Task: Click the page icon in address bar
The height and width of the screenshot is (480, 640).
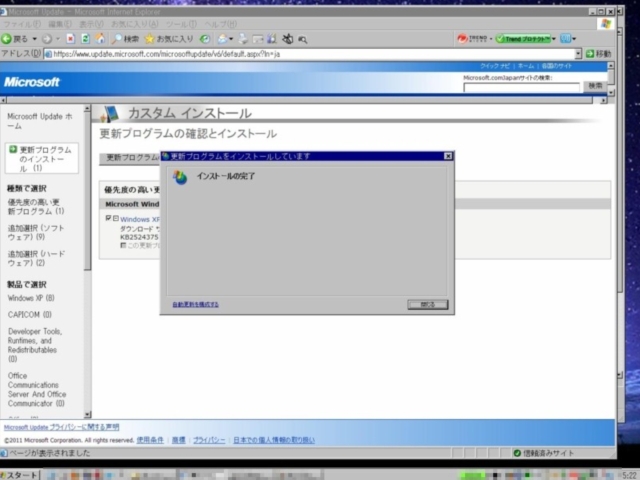Action: [x=48, y=54]
